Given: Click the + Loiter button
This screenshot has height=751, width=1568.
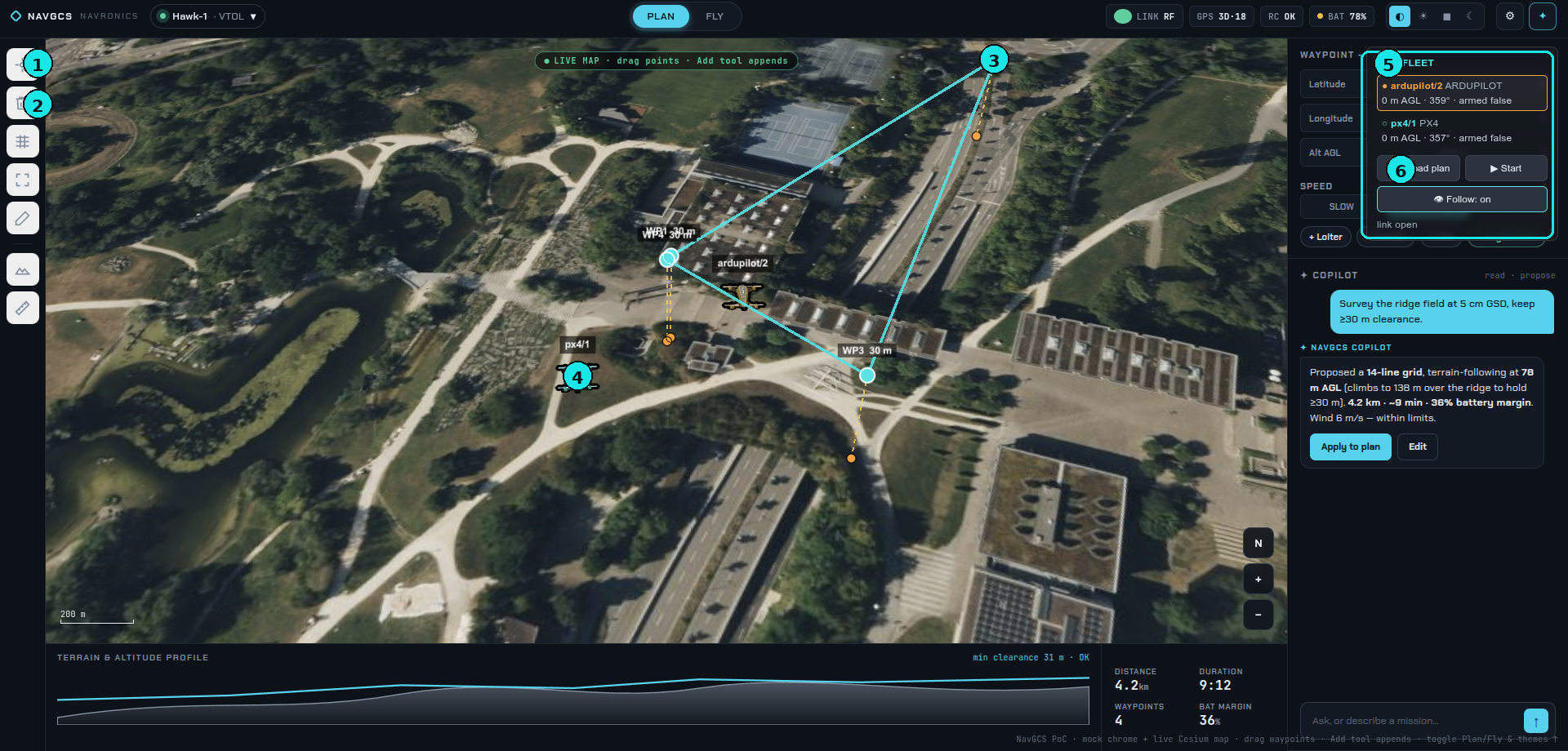Looking at the screenshot, I should click(1325, 237).
